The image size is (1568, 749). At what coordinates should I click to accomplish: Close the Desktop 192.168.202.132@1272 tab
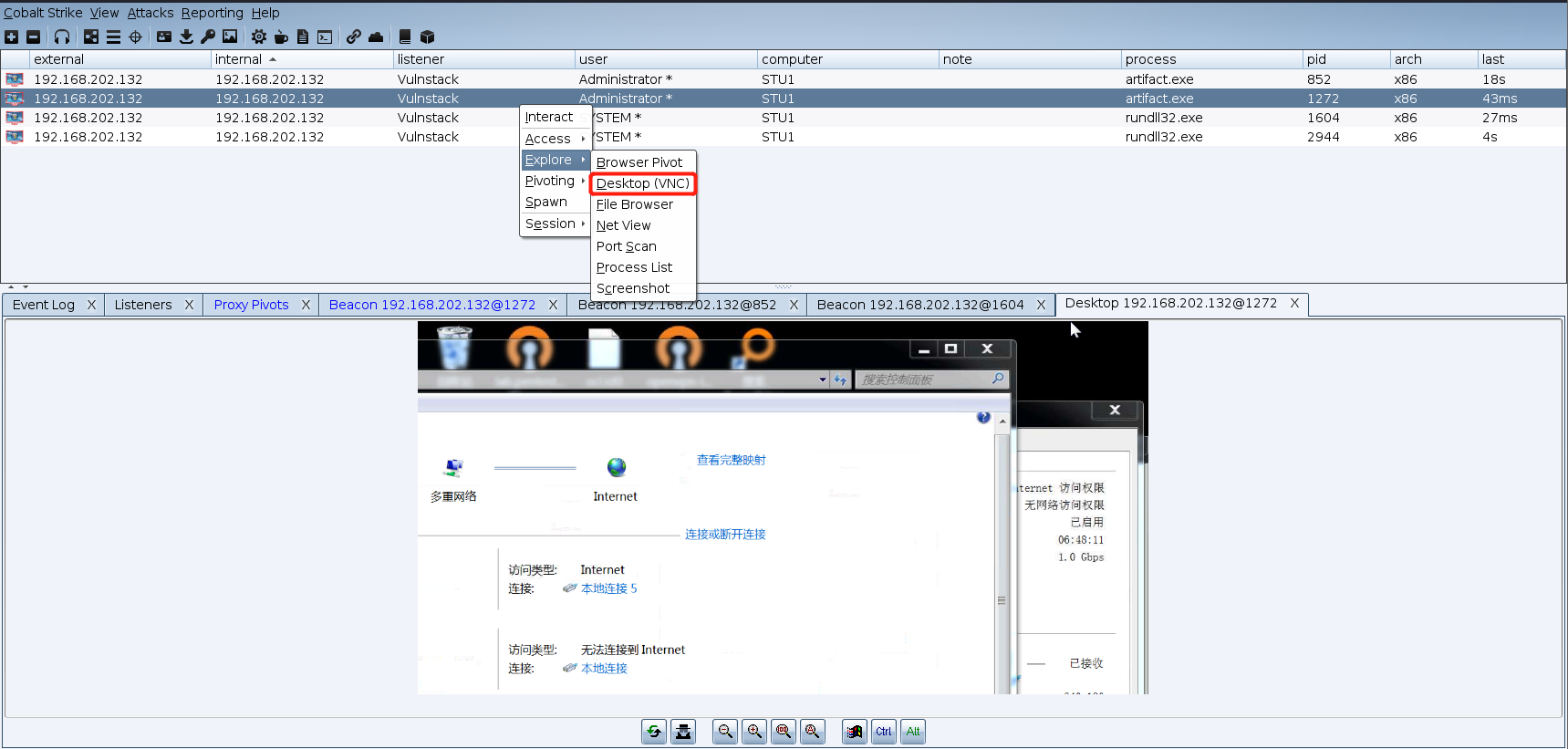[x=1294, y=303]
